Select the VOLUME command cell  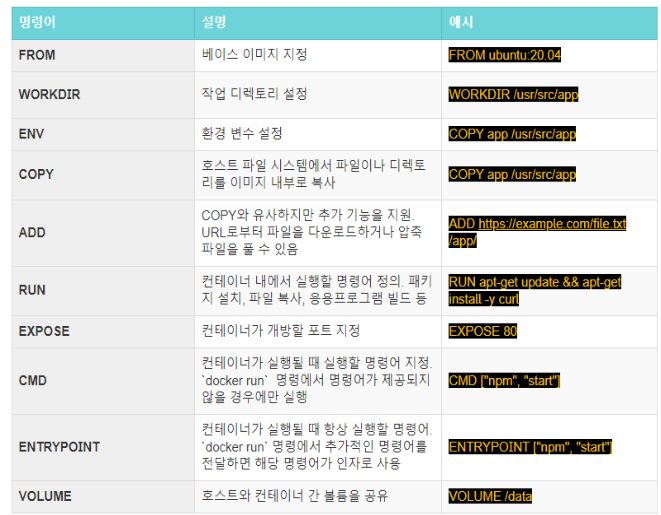(103, 496)
